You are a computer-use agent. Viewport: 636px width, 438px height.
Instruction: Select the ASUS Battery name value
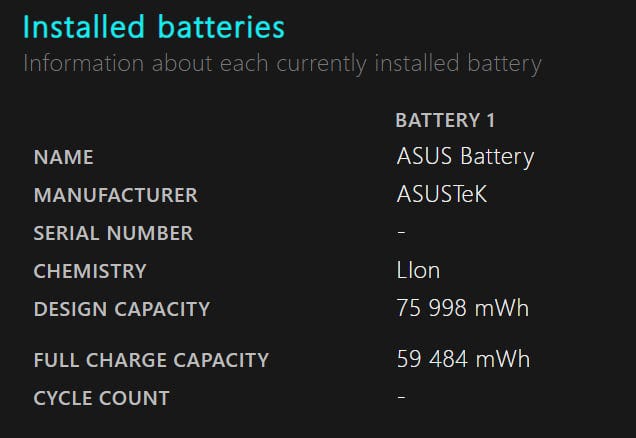(465, 157)
